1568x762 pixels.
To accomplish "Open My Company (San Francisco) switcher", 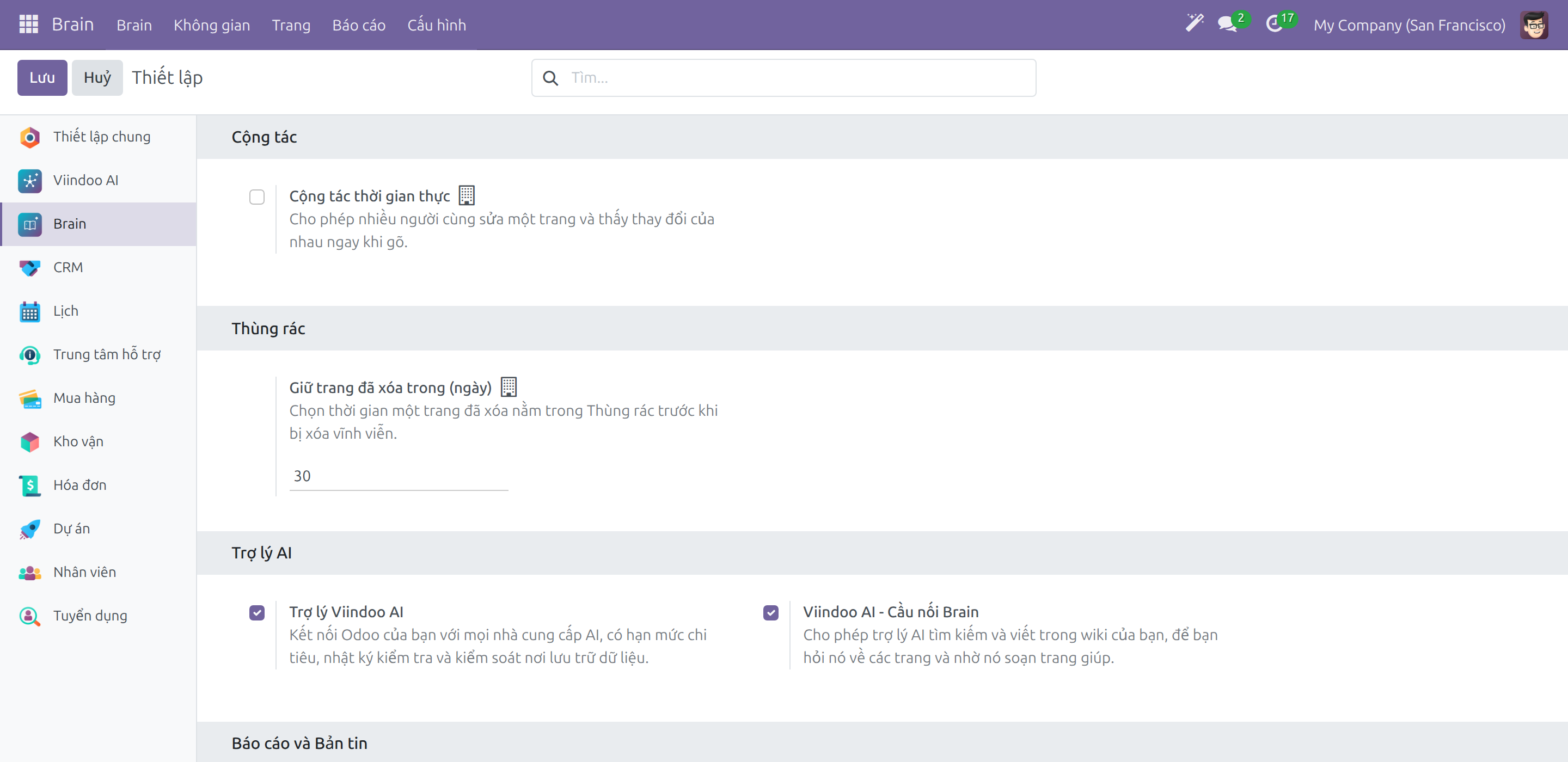I will pyautogui.click(x=1409, y=25).
